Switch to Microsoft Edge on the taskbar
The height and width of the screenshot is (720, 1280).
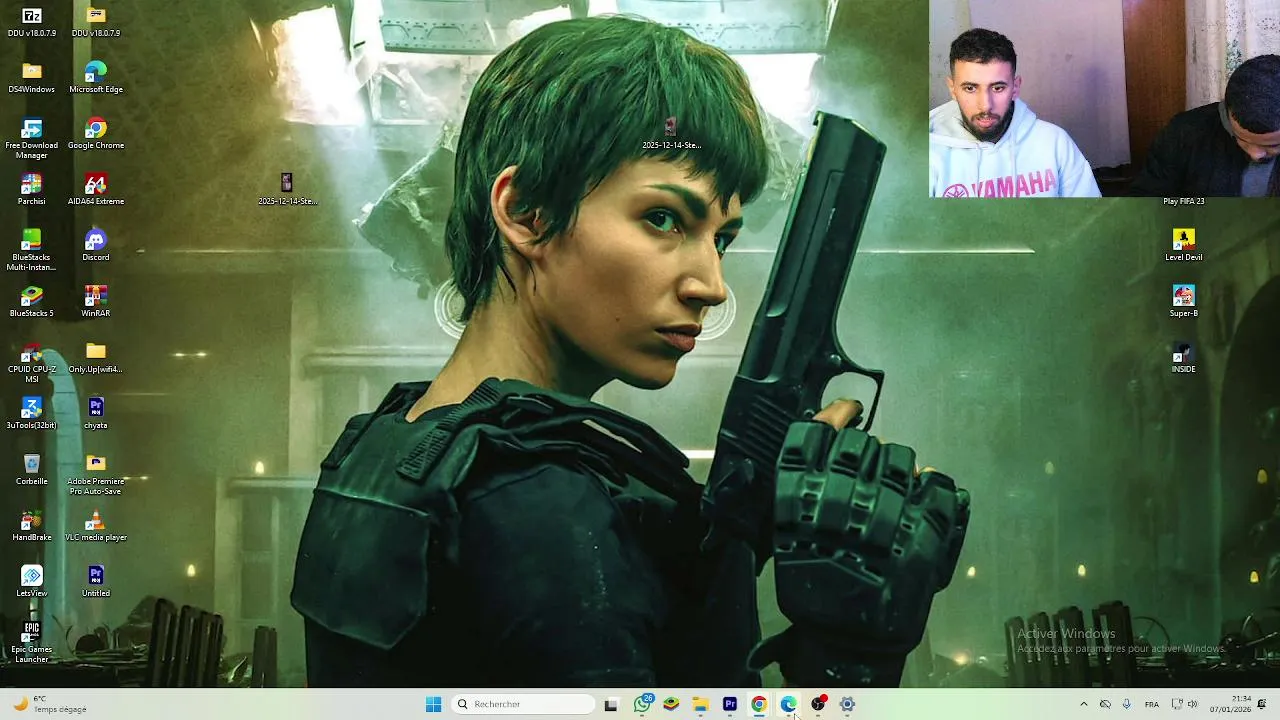788,704
